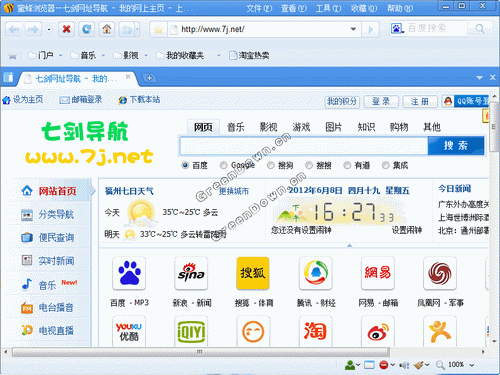The height and width of the screenshot is (375, 500).
Task: Click the Weibo eye logo tile
Action: click(x=378, y=331)
